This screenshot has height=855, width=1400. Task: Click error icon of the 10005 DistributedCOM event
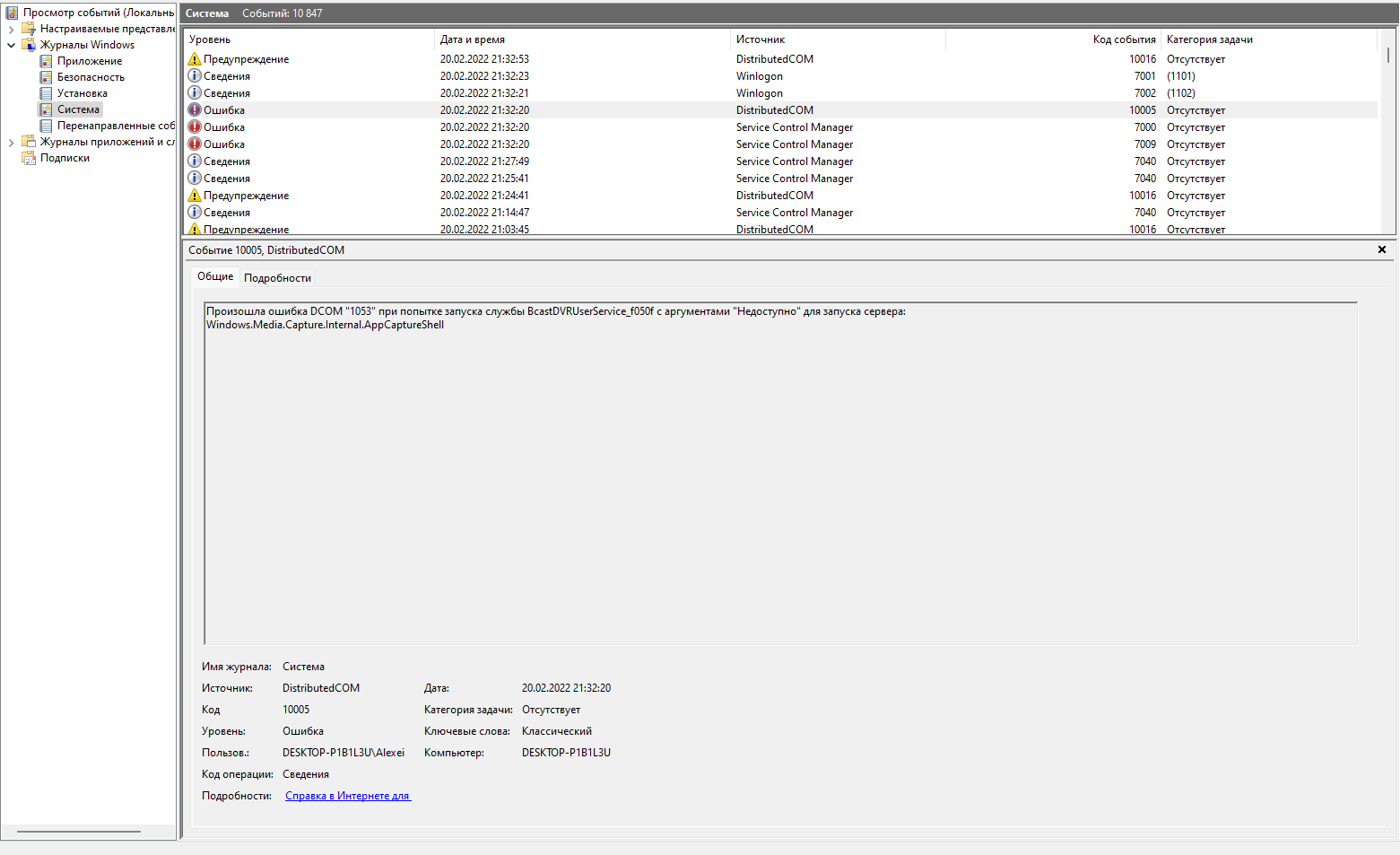195,110
